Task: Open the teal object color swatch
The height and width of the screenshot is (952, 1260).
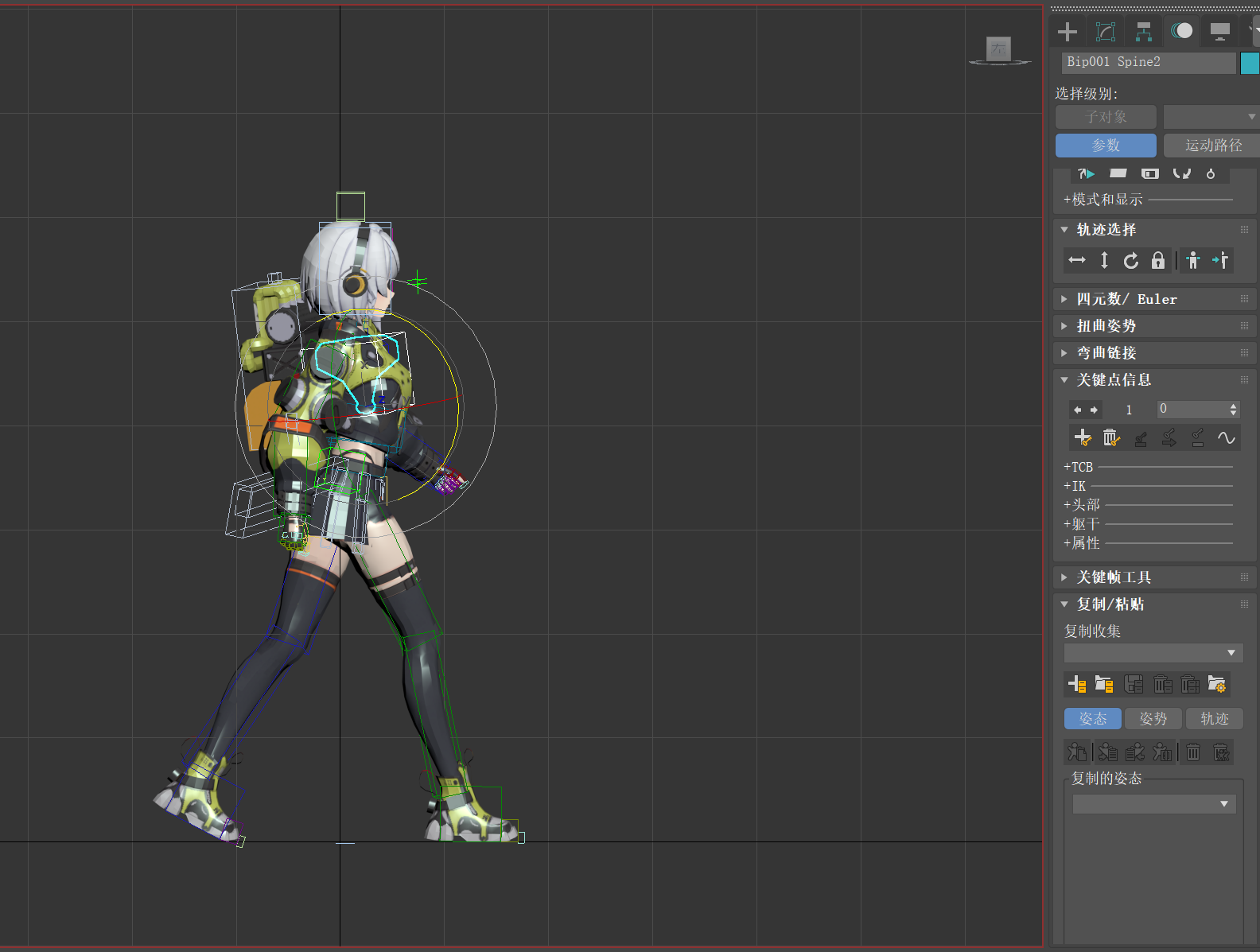Action: pos(1250,63)
